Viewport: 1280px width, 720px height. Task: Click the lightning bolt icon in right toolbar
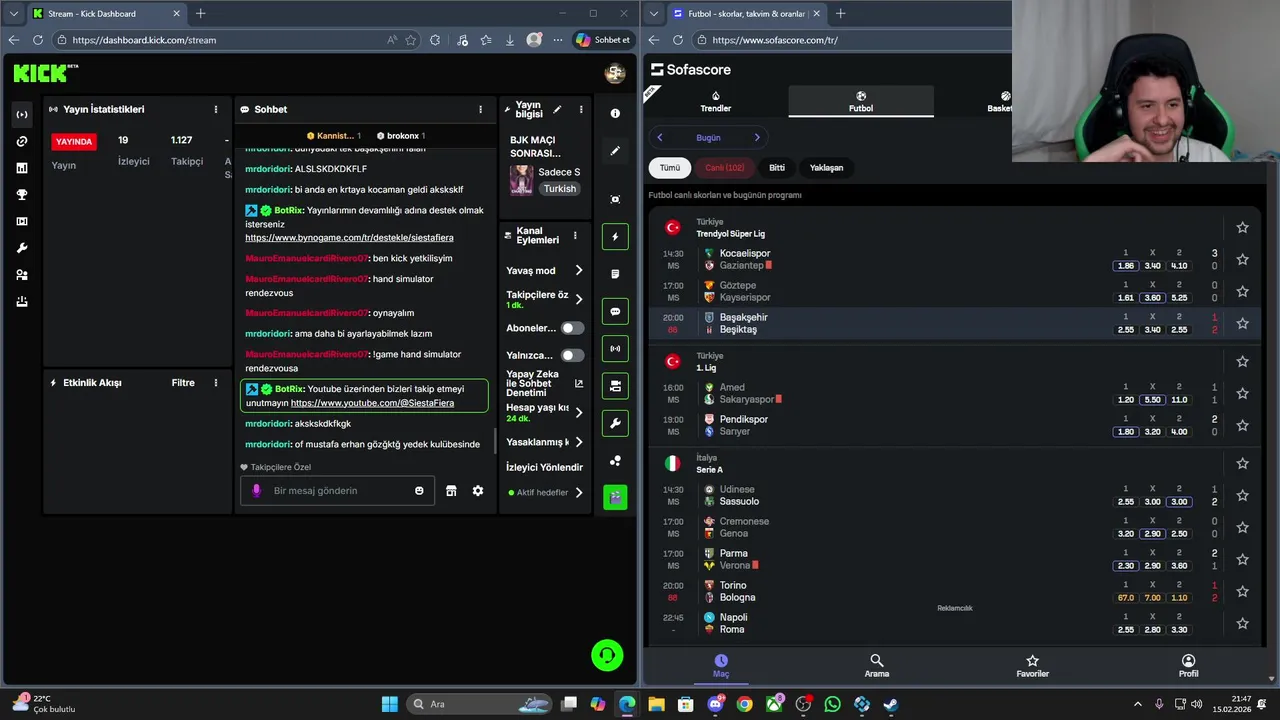click(x=615, y=237)
